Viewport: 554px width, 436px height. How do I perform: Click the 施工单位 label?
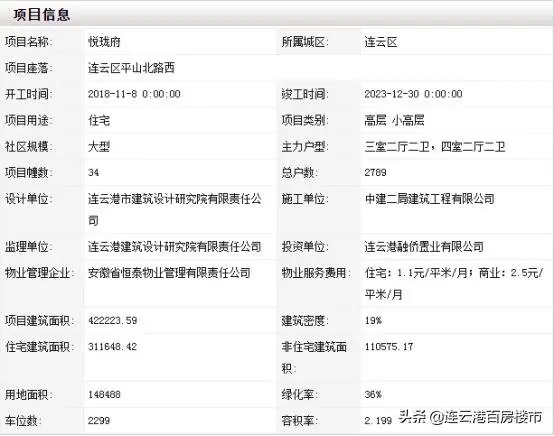305,199
